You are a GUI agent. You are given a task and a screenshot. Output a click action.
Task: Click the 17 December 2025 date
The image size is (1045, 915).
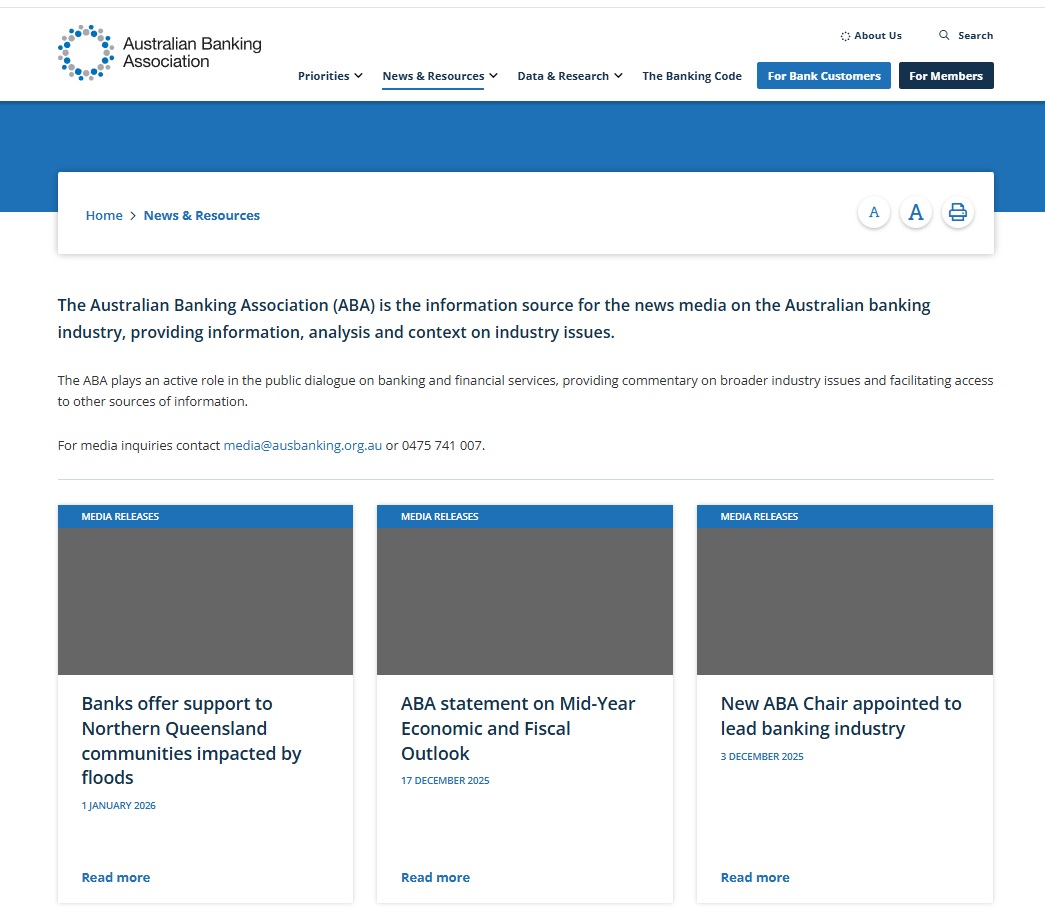(445, 780)
